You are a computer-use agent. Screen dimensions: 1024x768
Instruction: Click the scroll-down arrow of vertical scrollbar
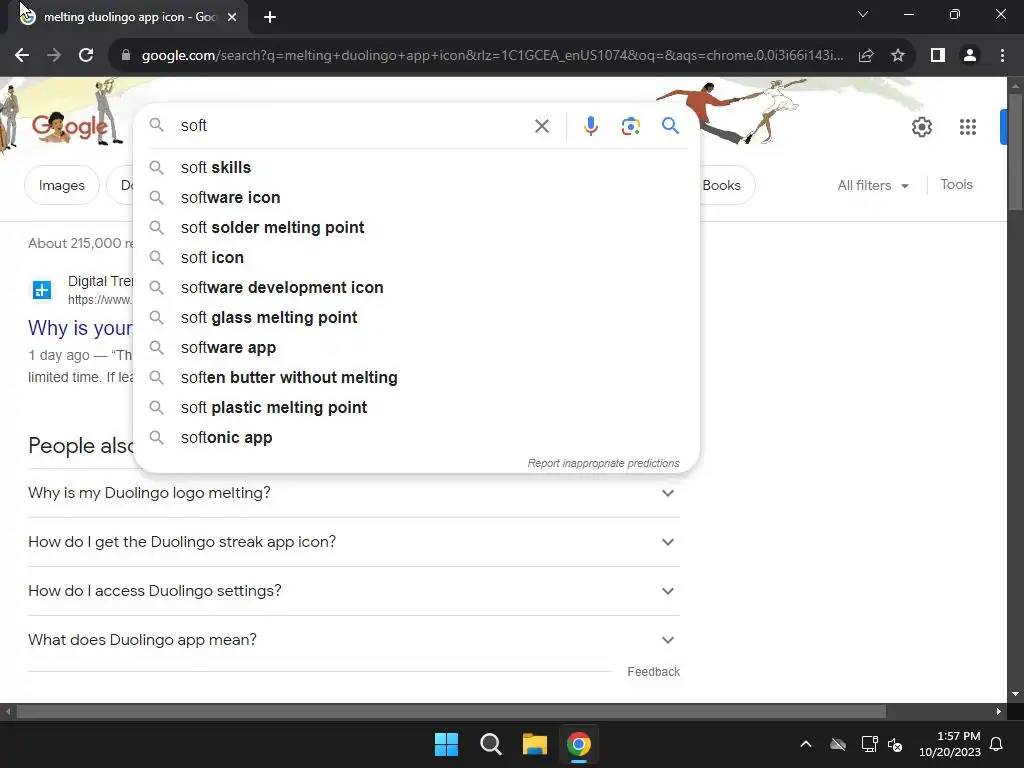tap(1015, 694)
